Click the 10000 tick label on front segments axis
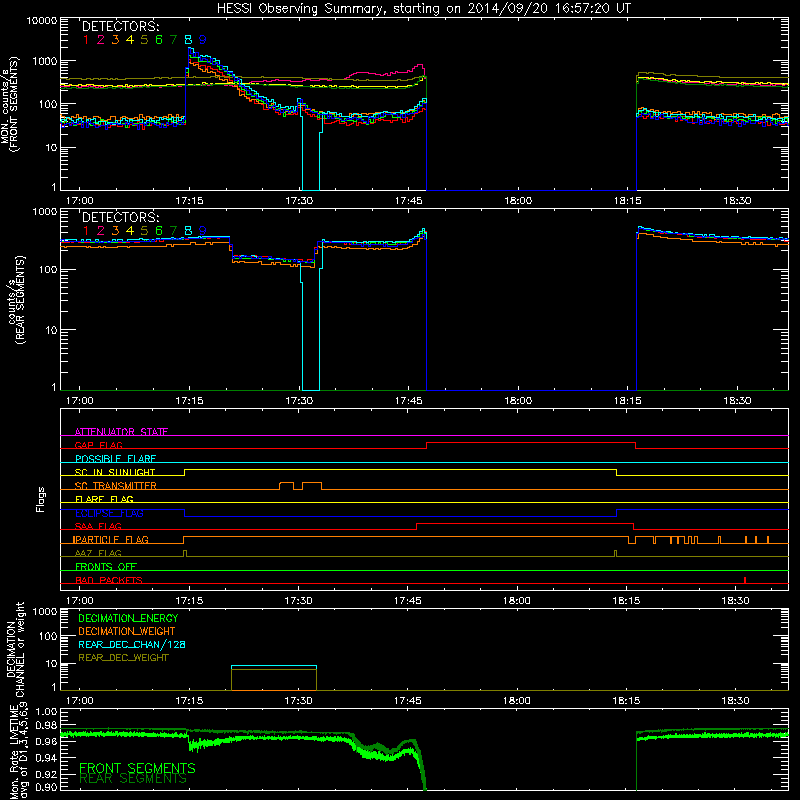 point(42,21)
